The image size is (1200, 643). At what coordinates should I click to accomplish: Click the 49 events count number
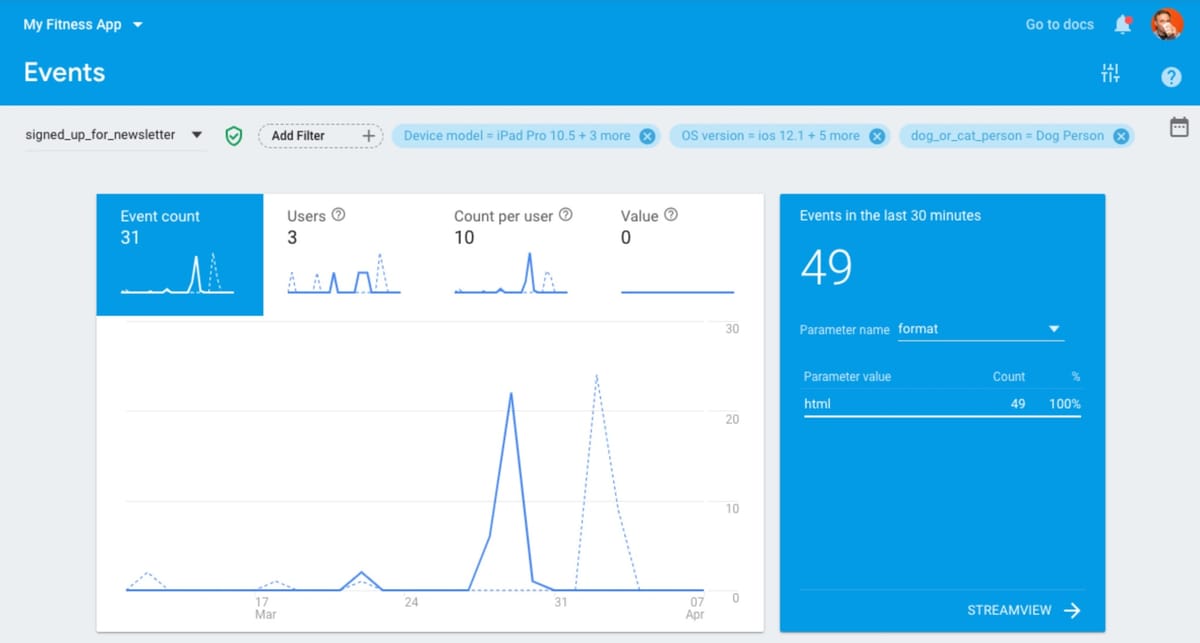826,267
